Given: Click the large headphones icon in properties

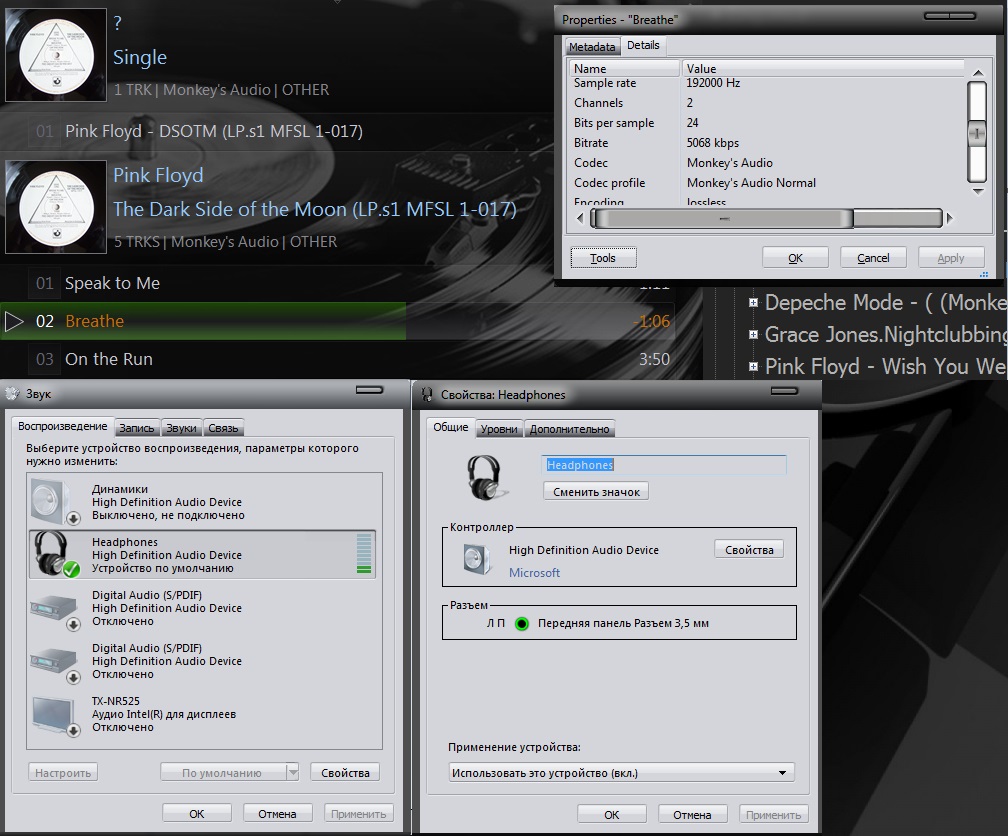Looking at the screenshot, I should pos(485,476).
